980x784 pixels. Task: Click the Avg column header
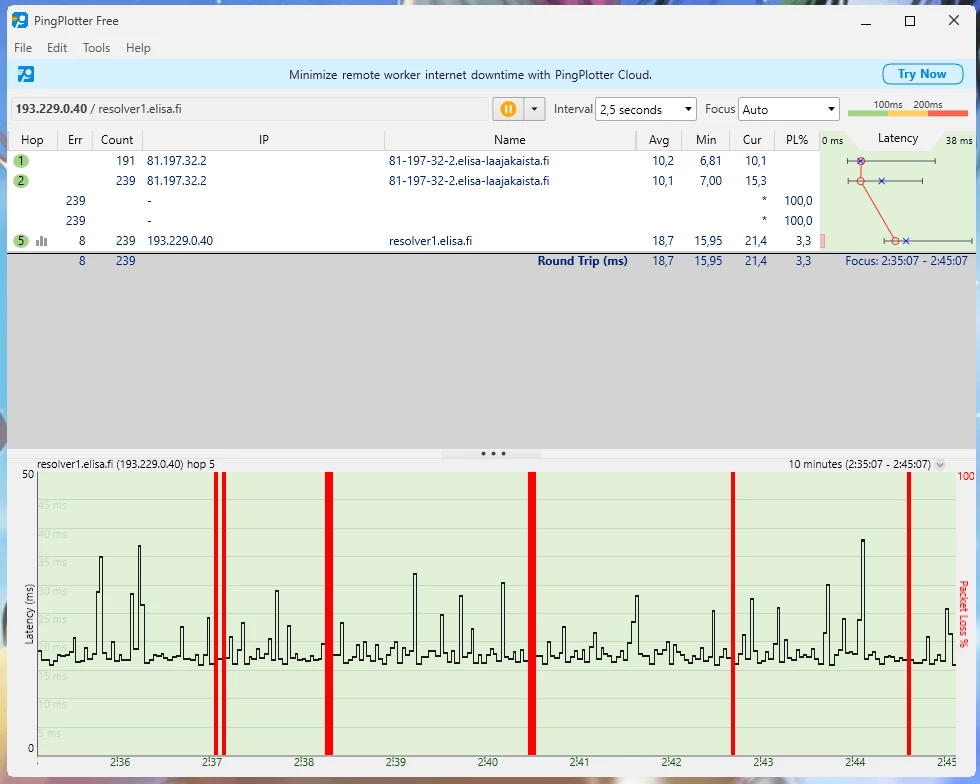659,140
